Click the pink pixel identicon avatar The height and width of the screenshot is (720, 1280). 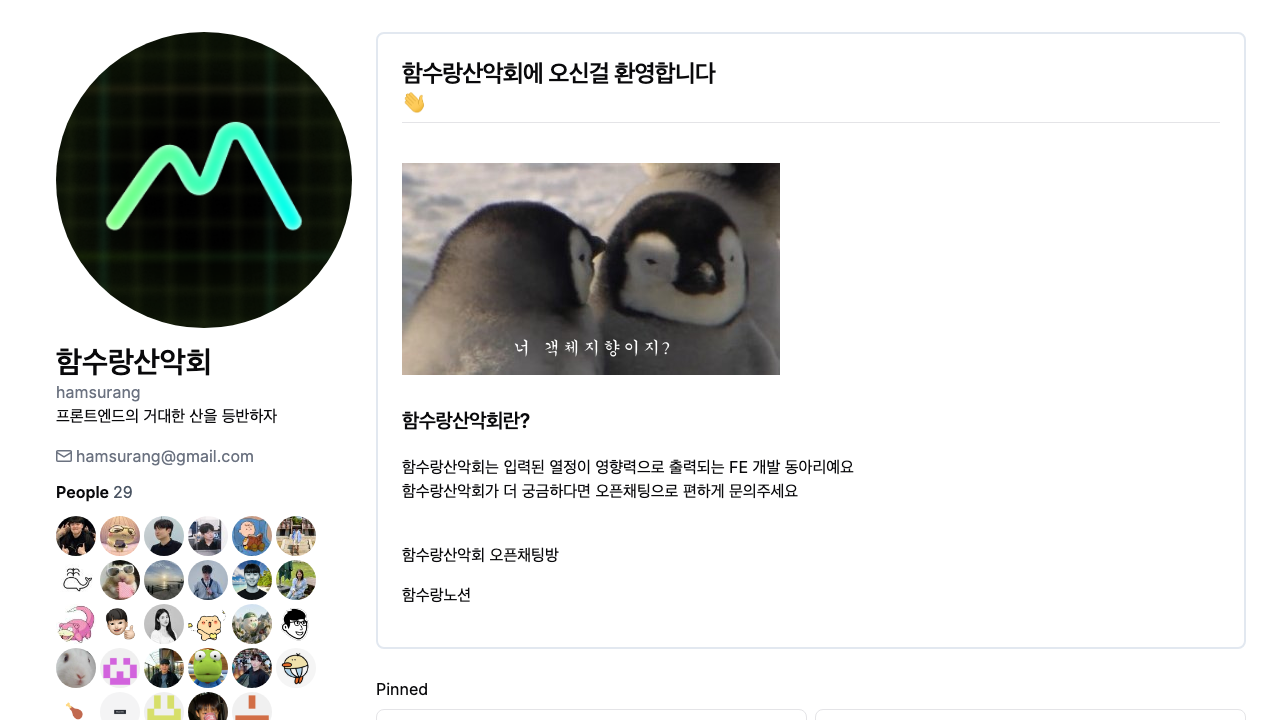120,668
